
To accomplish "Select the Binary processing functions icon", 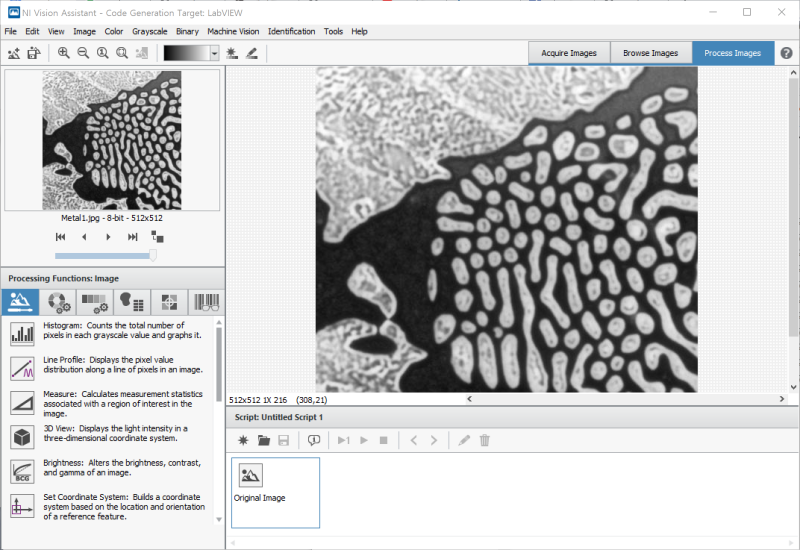I will click(131, 301).
